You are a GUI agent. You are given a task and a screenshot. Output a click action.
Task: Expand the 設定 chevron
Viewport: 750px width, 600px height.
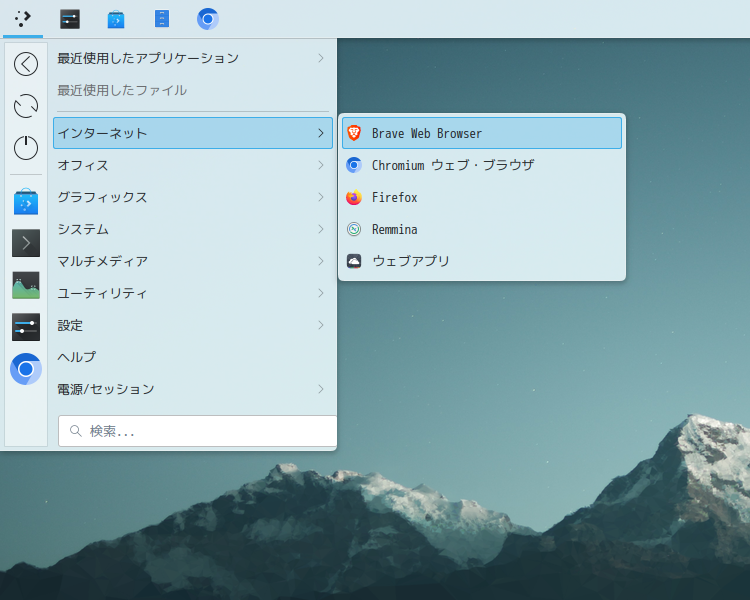321,325
